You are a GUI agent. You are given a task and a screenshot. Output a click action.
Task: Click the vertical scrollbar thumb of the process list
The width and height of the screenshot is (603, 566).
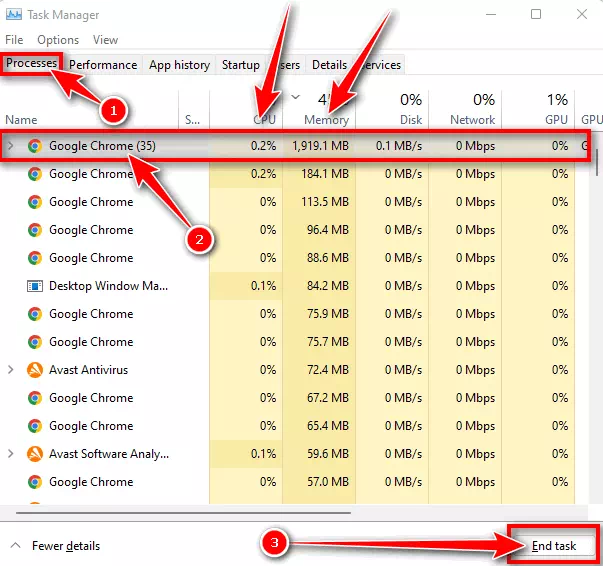pos(597,162)
